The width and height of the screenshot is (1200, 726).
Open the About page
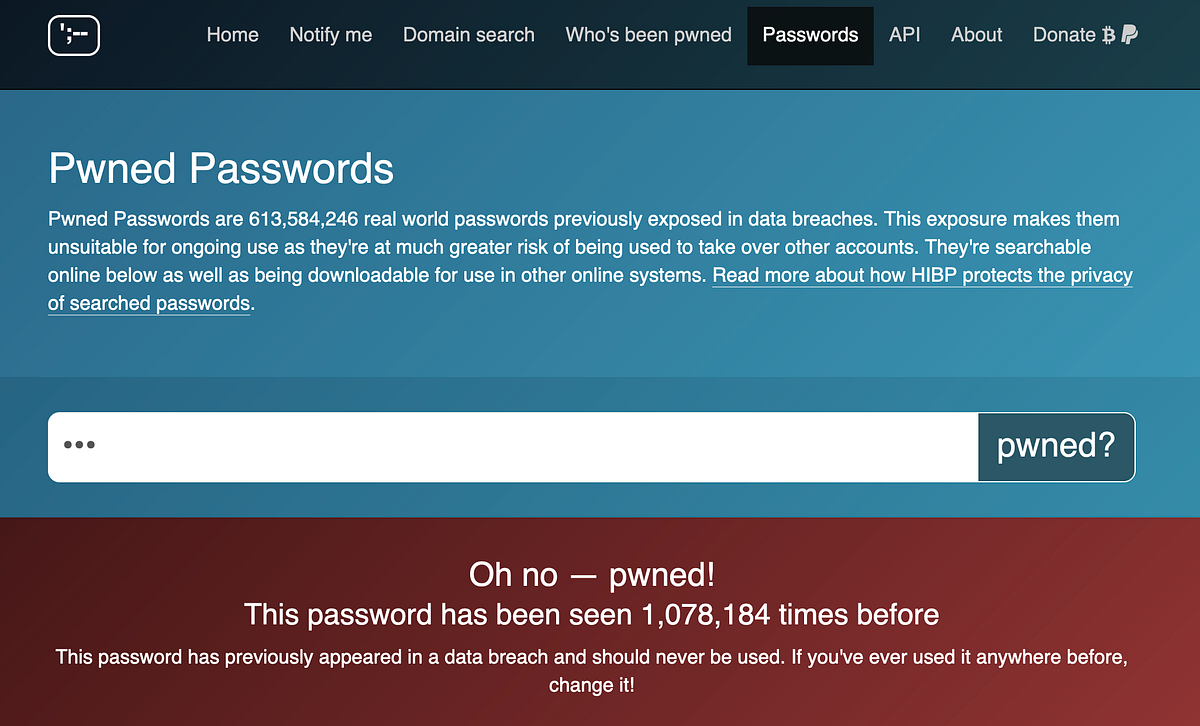[976, 34]
